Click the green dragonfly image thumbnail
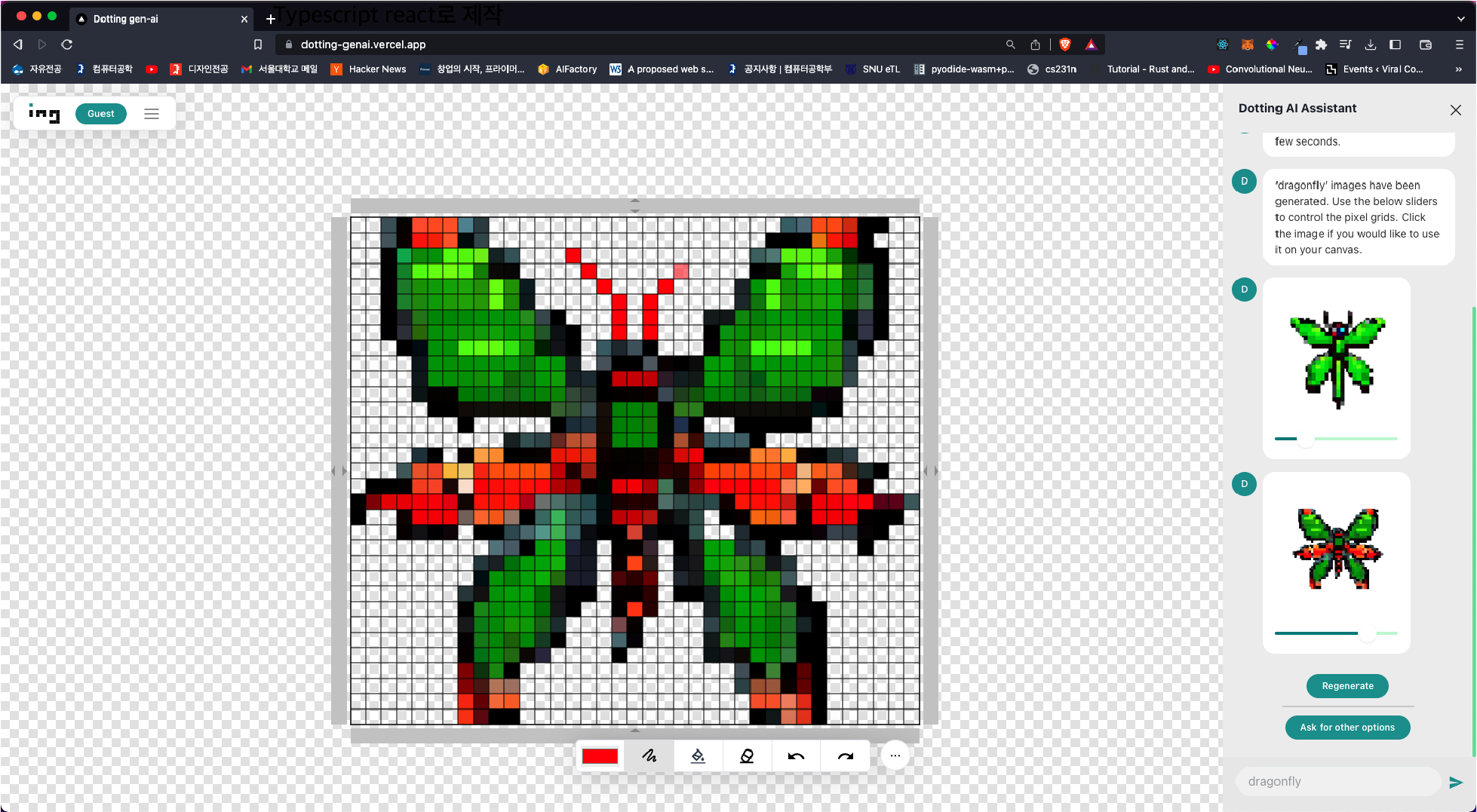1477x812 pixels. point(1337,358)
